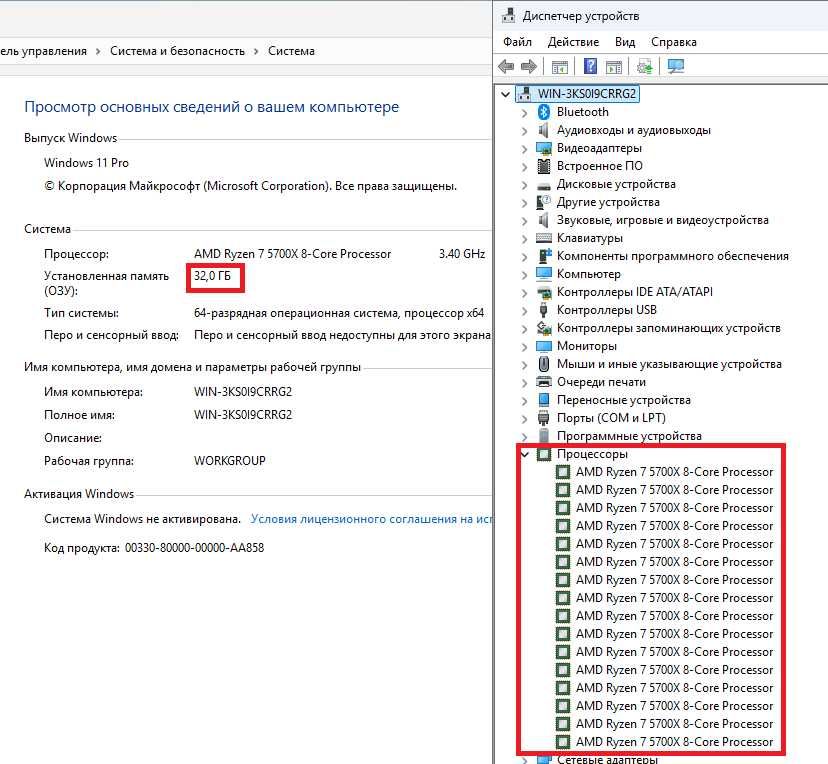Click product code 00330-80000-00000-AA858
The height and width of the screenshot is (764, 828).
point(194,548)
